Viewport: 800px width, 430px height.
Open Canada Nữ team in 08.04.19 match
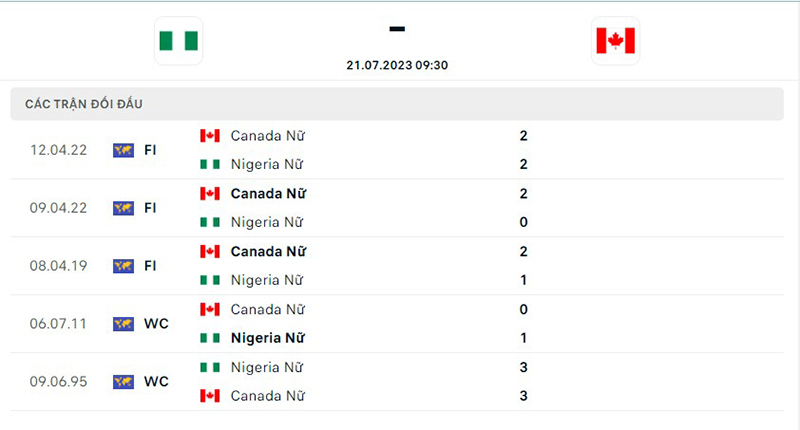268,251
